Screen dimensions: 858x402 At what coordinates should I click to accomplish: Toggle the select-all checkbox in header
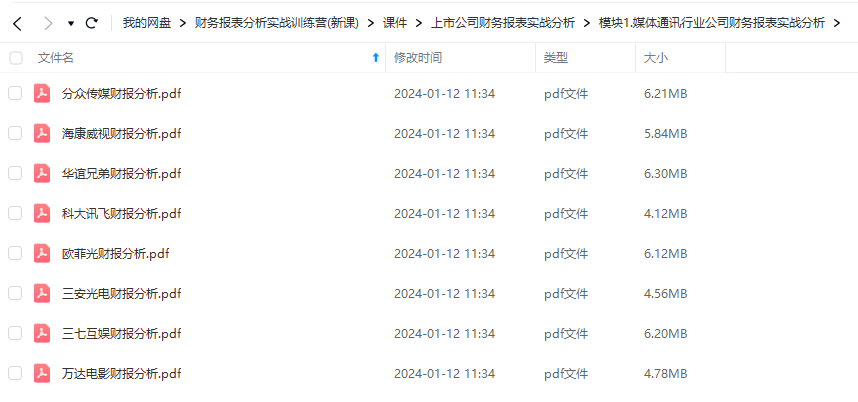tap(16, 57)
